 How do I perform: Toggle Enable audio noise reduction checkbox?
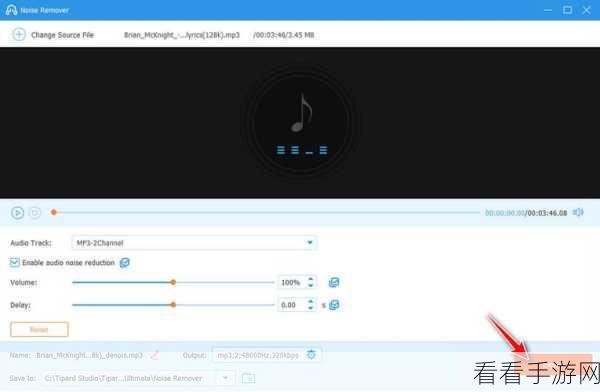tap(15, 263)
